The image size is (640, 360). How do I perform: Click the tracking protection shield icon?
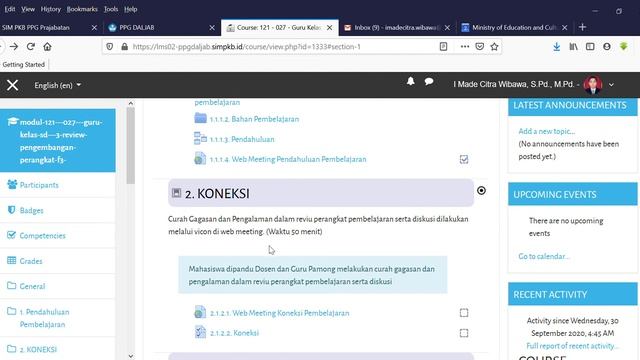(x=109, y=47)
